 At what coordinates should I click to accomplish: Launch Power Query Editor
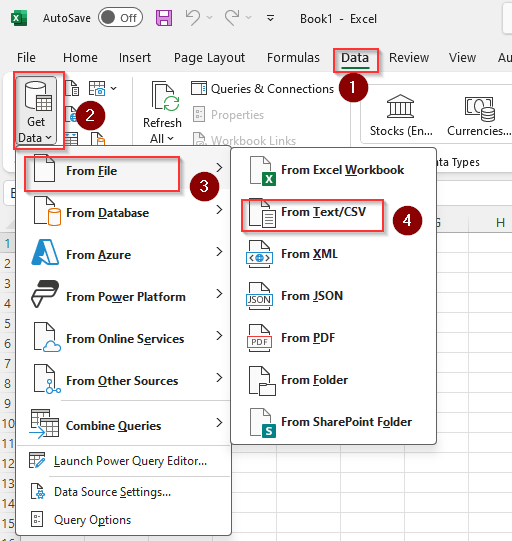124,461
